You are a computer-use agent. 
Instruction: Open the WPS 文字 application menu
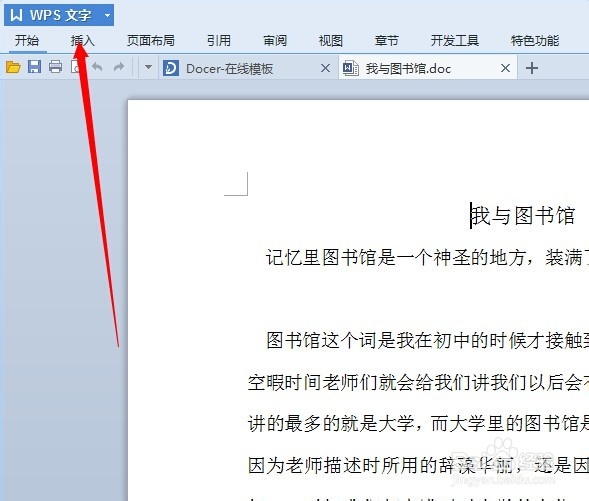[59, 15]
